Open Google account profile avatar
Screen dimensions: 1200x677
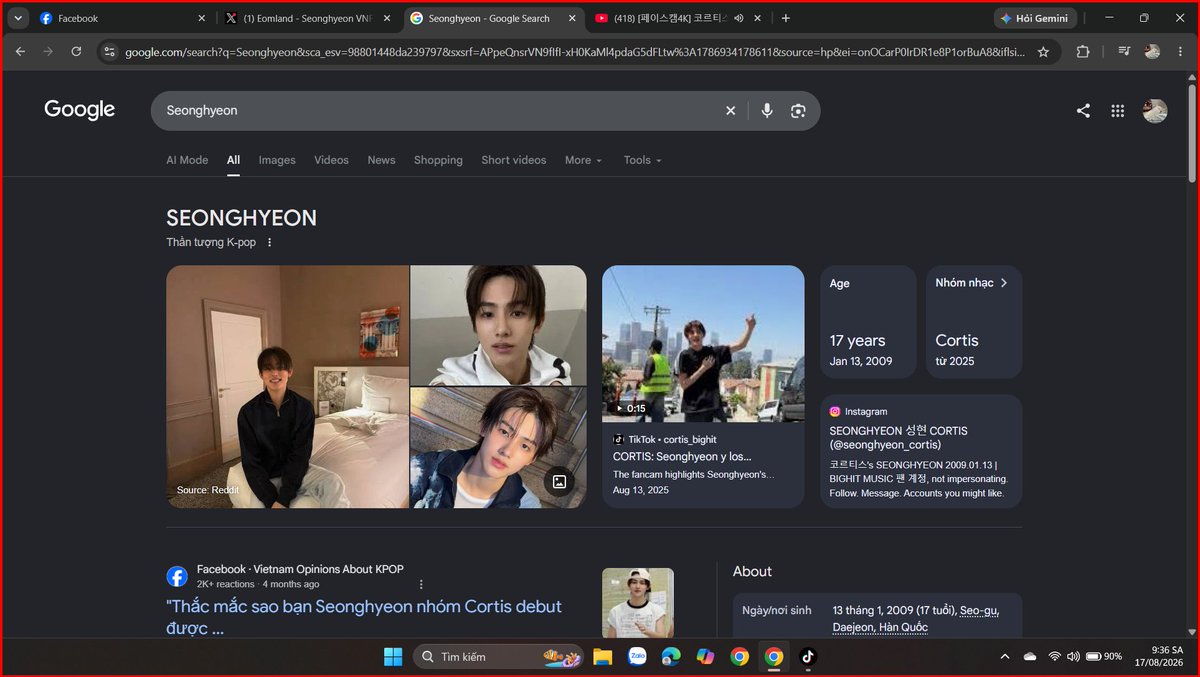pos(1155,111)
